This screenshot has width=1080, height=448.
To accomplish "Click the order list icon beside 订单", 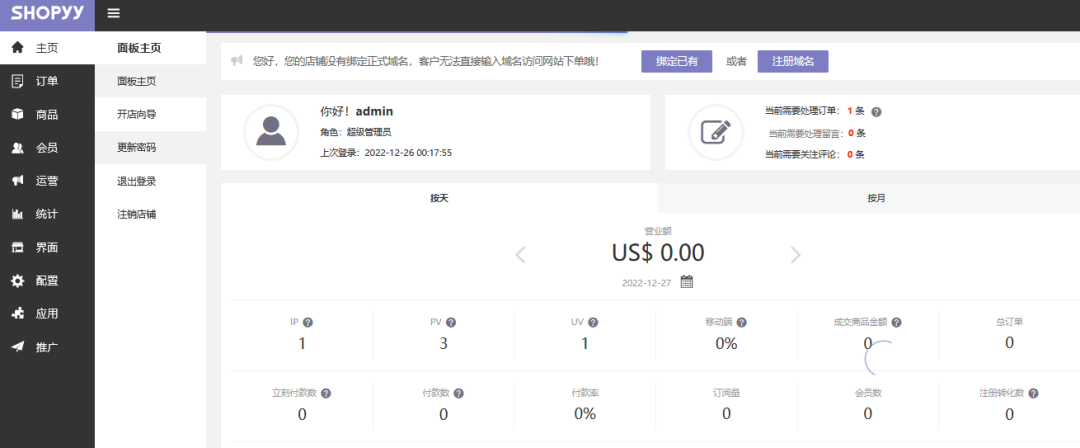I will pos(18,81).
